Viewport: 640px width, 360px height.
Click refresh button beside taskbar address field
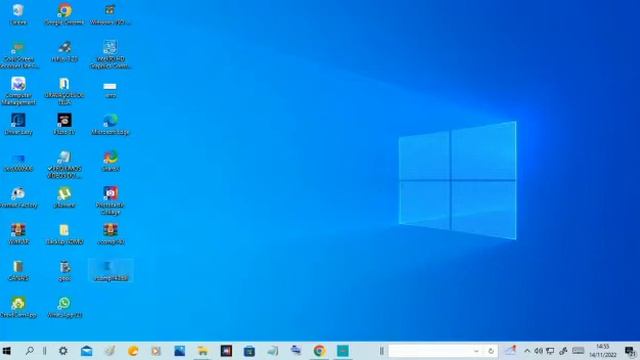click(x=491, y=351)
